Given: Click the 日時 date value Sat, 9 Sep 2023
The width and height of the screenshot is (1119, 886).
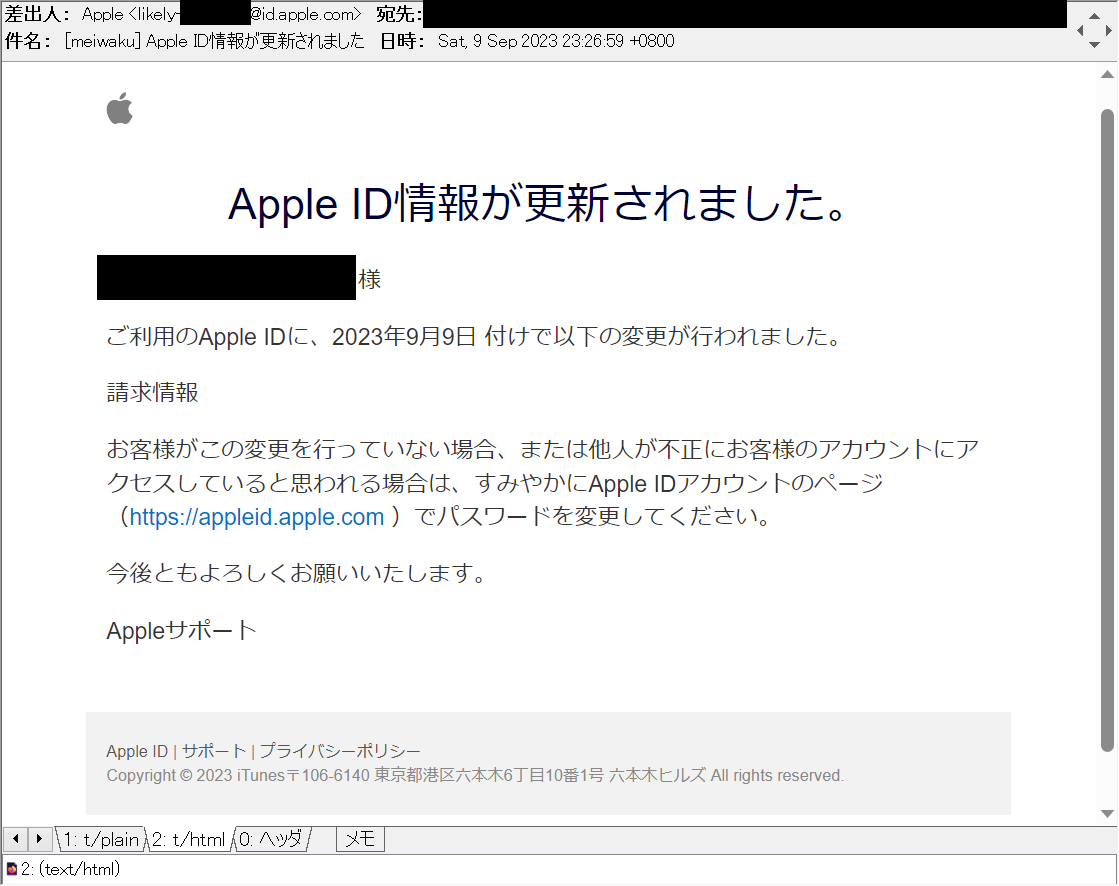Looking at the screenshot, I should 556,41.
